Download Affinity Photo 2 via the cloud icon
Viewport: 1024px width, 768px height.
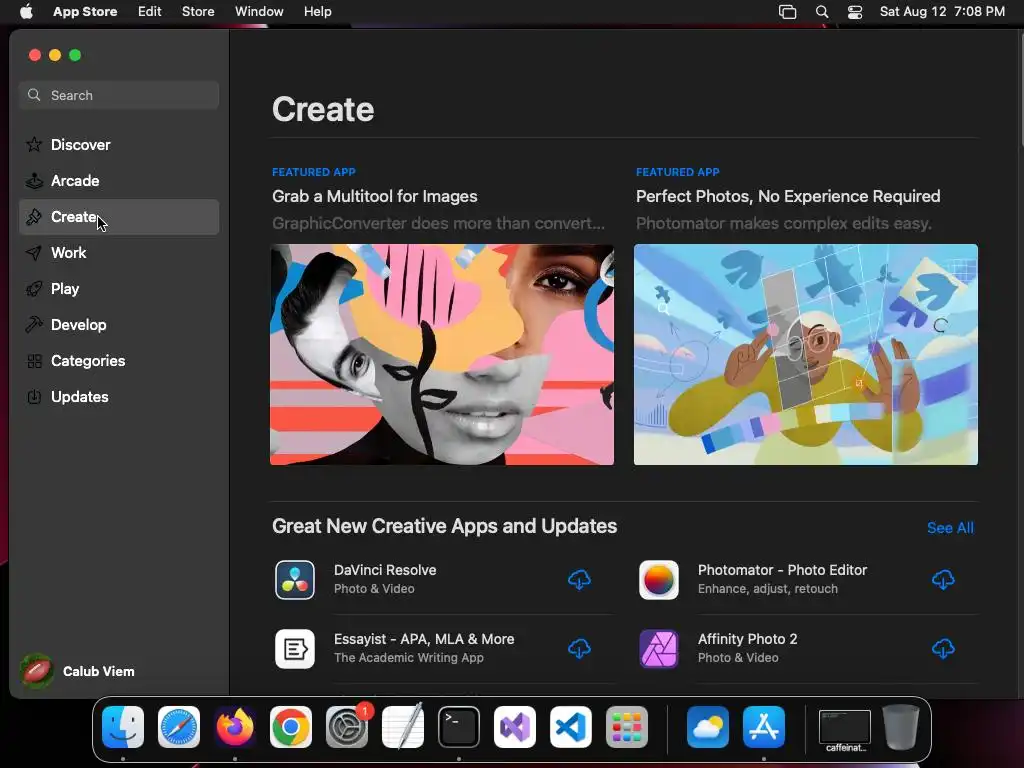(x=943, y=648)
